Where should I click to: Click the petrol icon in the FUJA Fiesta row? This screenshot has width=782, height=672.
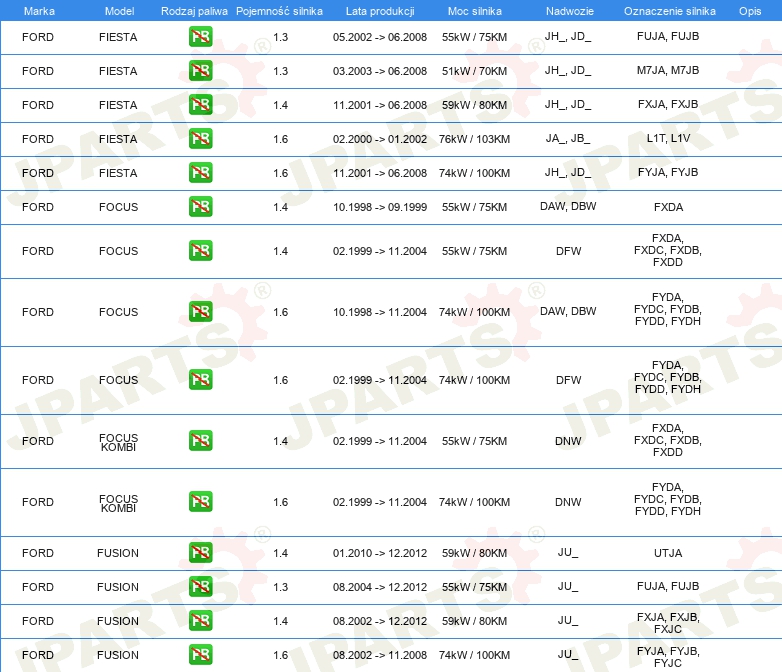[x=200, y=36]
